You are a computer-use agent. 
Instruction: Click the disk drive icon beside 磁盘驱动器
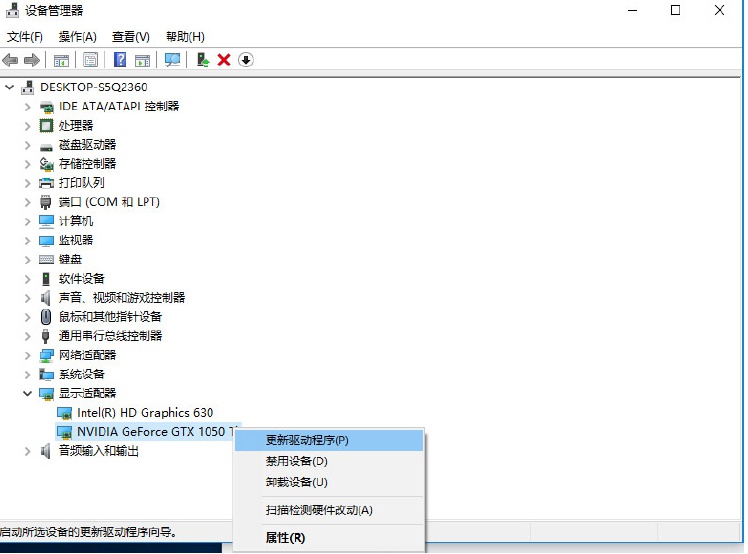coord(46,146)
